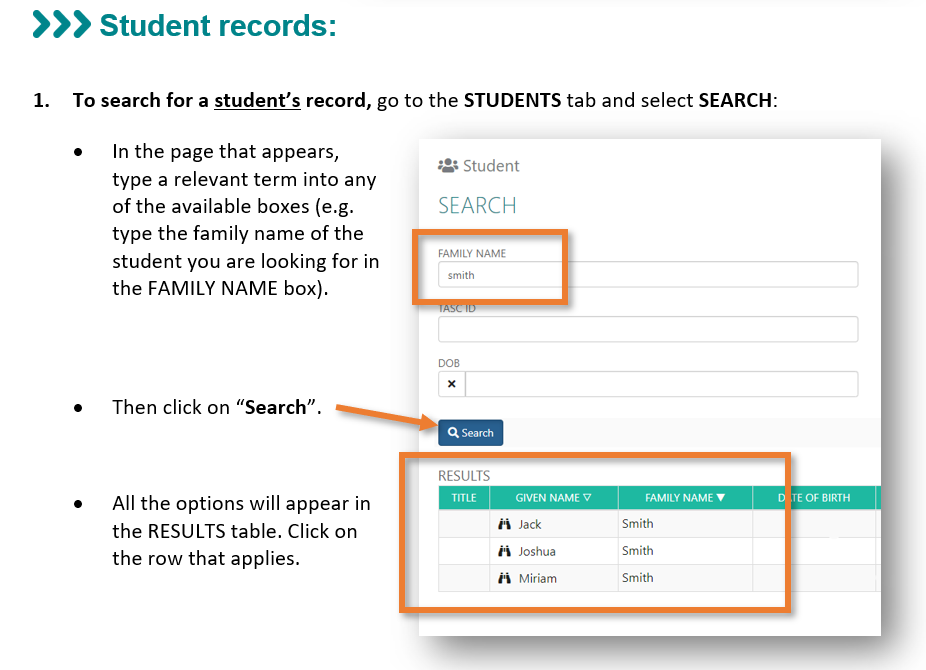Viewport: 926px width, 670px height.
Task: Click the triple chevron icon before Student records
Action: [x=61, y=25]
